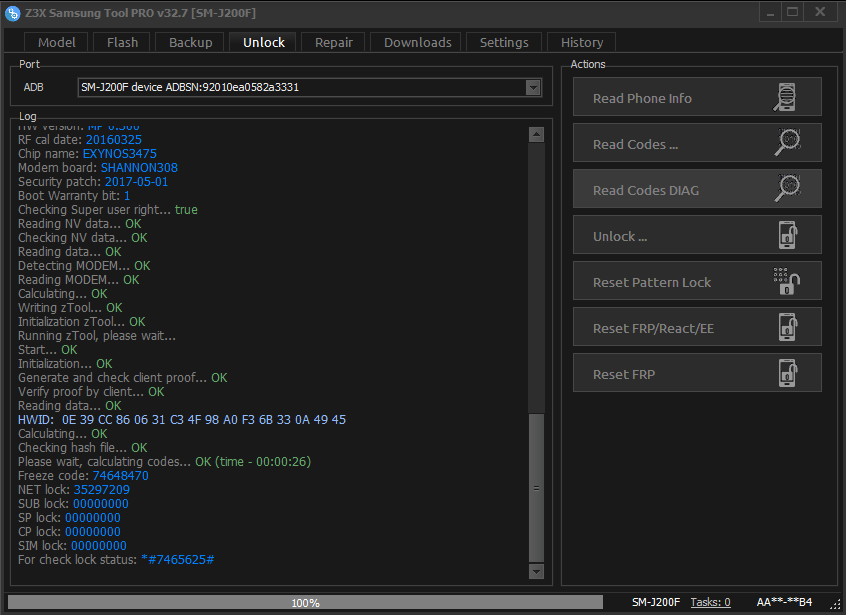Image resolution: width=846 pixels, height=615 pixels.
Task: Click the log scrollbar down arrow
Action: pyautogui.click(x=536, y=571)
